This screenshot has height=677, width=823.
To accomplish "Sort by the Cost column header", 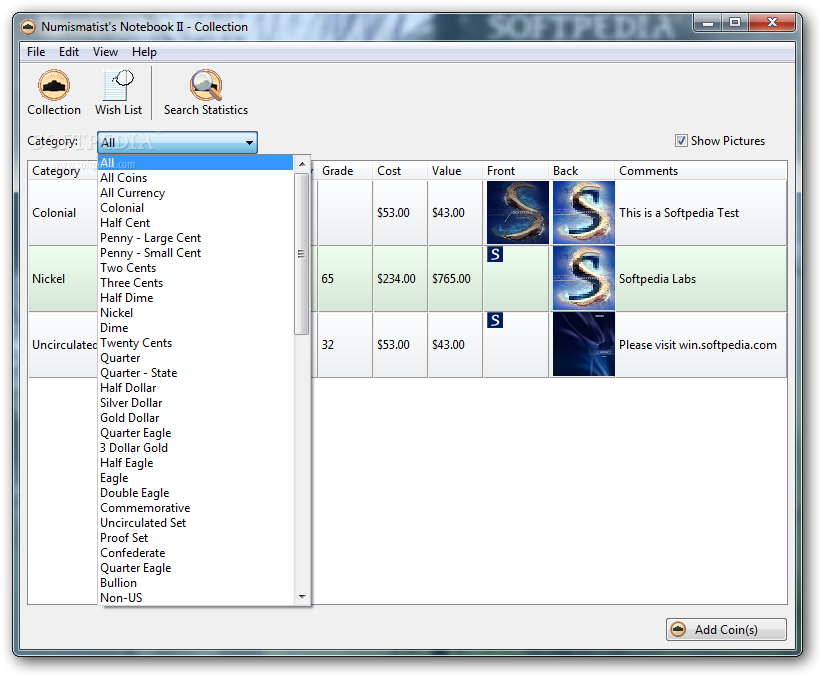I will coord(400,171).
